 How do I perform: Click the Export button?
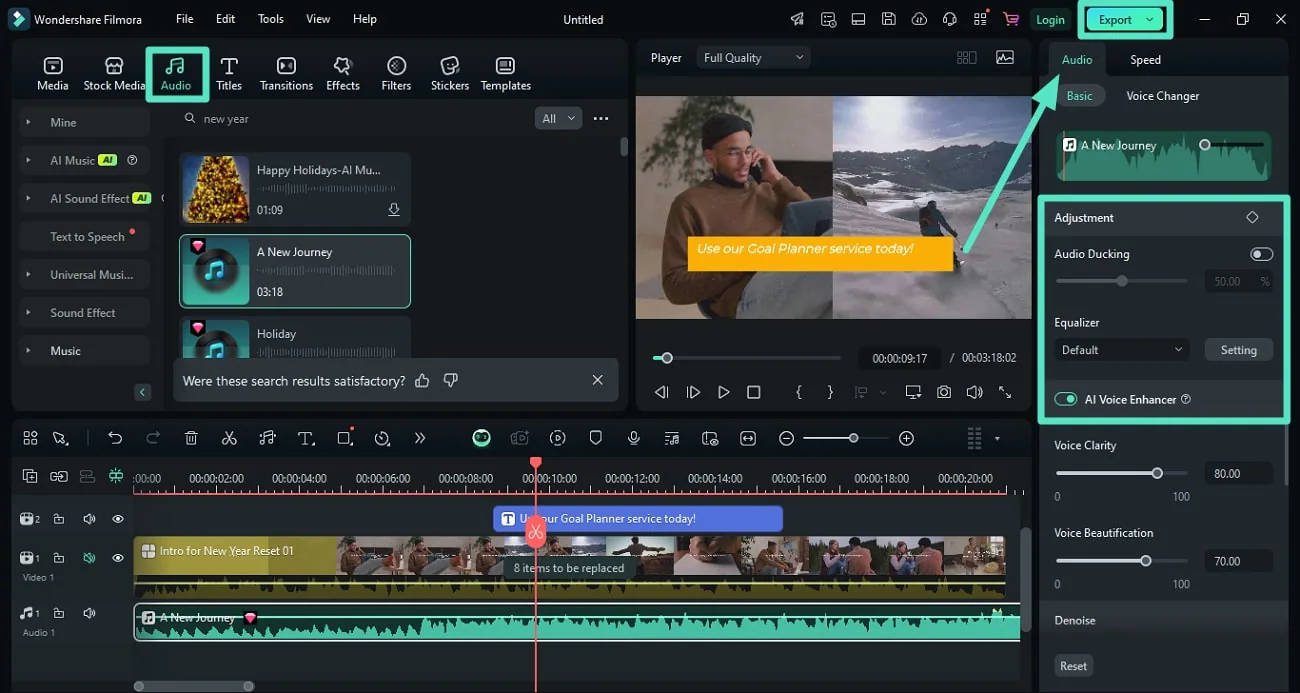[1115, 20]
